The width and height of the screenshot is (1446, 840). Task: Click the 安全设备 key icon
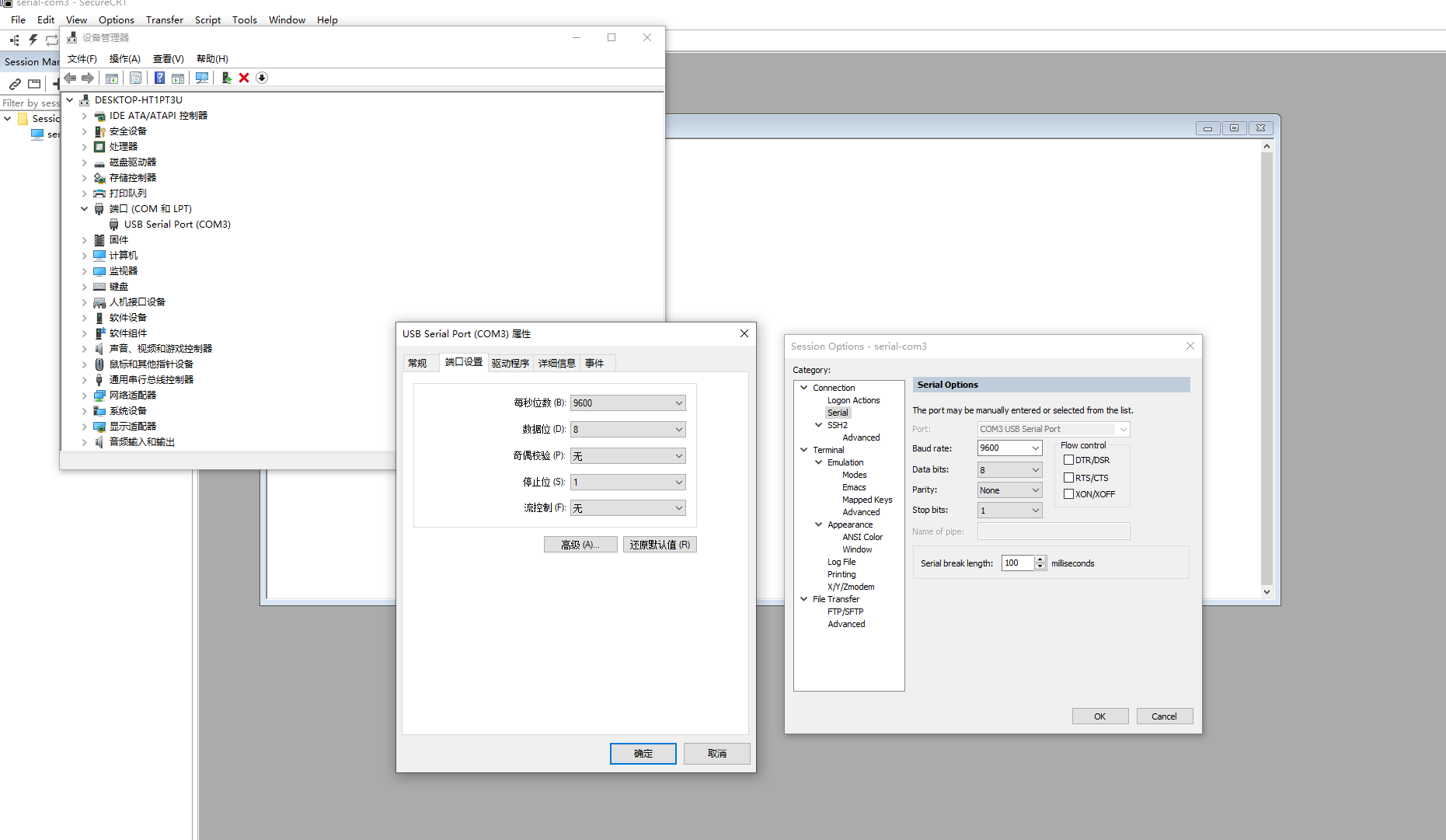point(99,131)
